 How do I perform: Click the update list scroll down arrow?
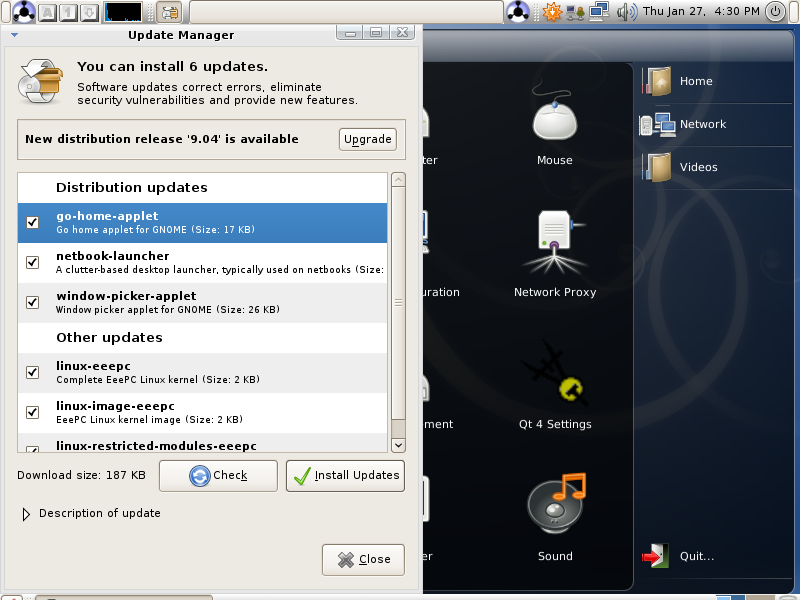coord(398,445)
